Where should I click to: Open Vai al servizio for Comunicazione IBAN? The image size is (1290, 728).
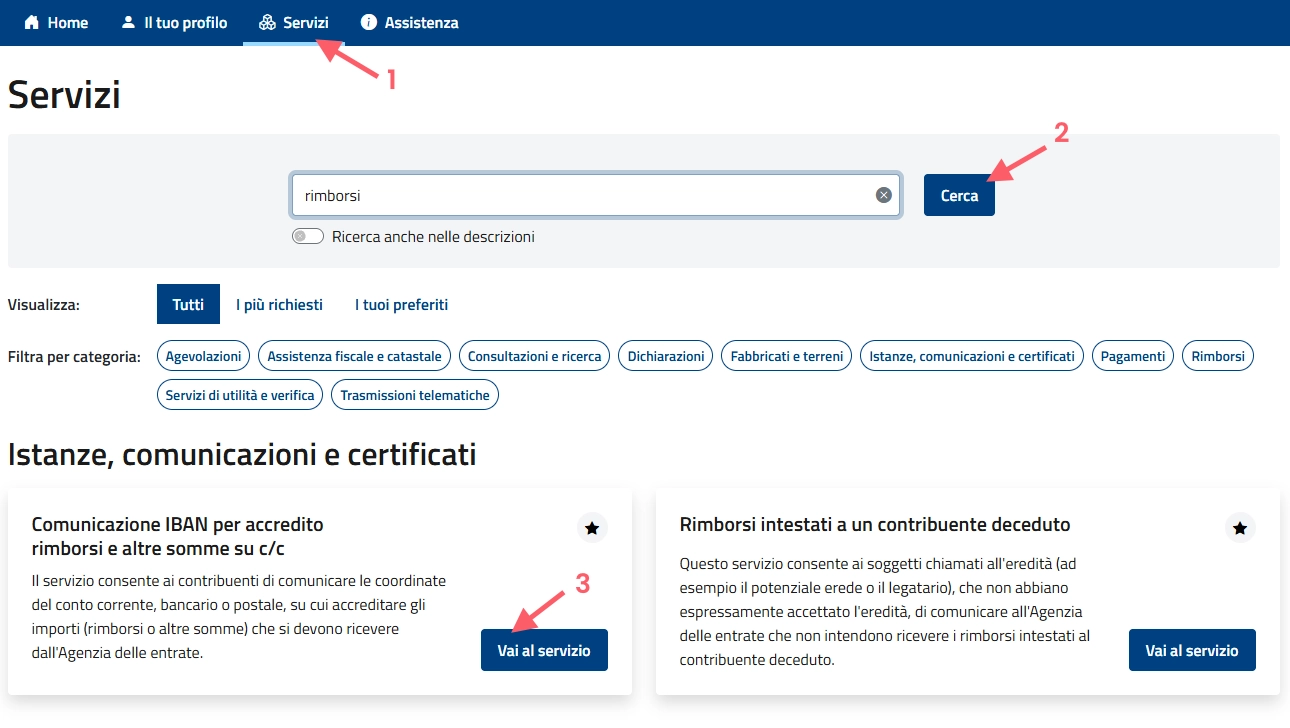[544, 649]
